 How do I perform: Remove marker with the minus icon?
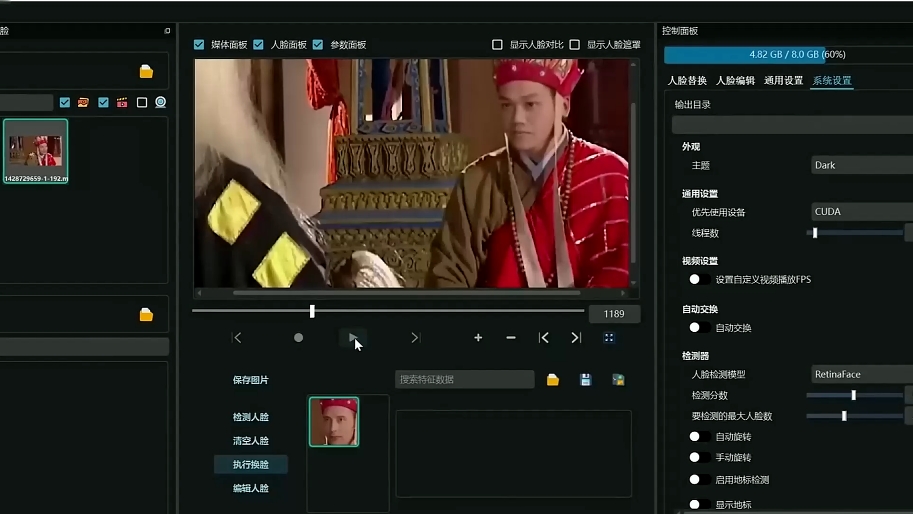pos(511,338)
